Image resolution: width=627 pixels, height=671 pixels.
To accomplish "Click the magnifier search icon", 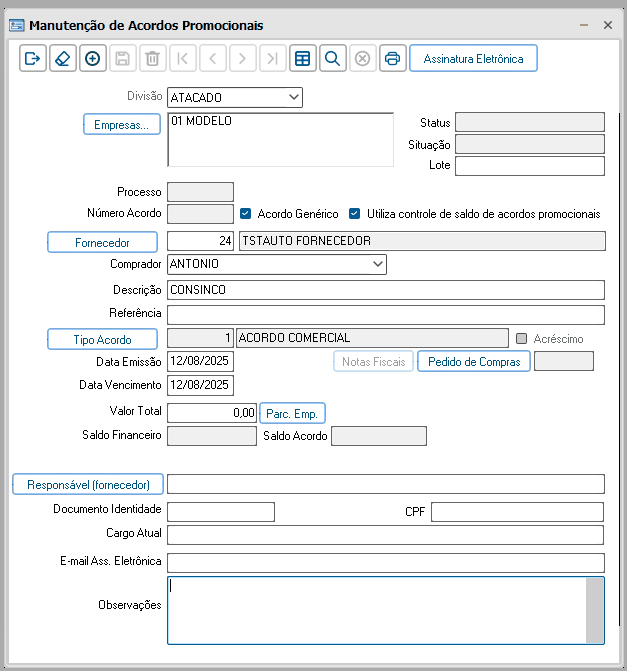I will [x=333, y=58].
